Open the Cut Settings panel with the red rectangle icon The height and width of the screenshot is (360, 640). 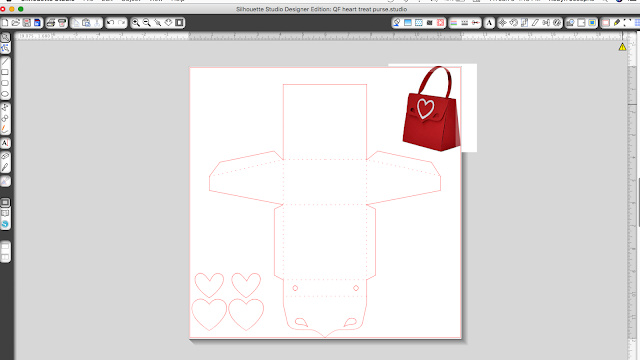coord(606,23)
